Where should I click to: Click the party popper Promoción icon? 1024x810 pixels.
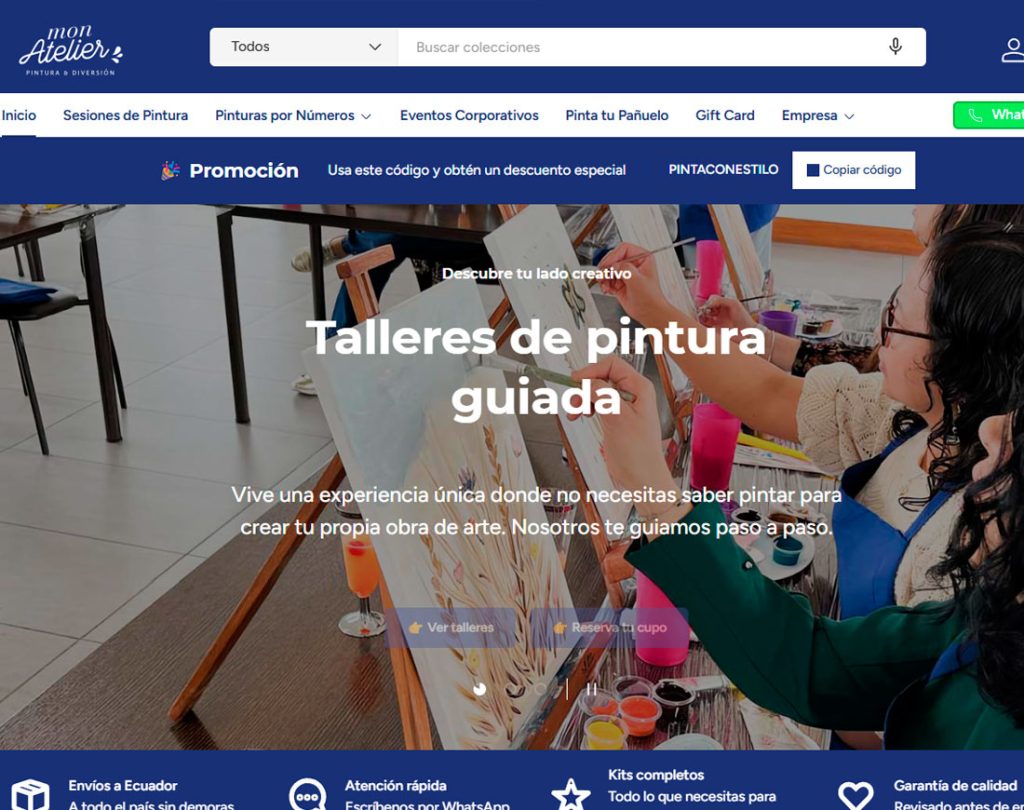pos(170,170)
